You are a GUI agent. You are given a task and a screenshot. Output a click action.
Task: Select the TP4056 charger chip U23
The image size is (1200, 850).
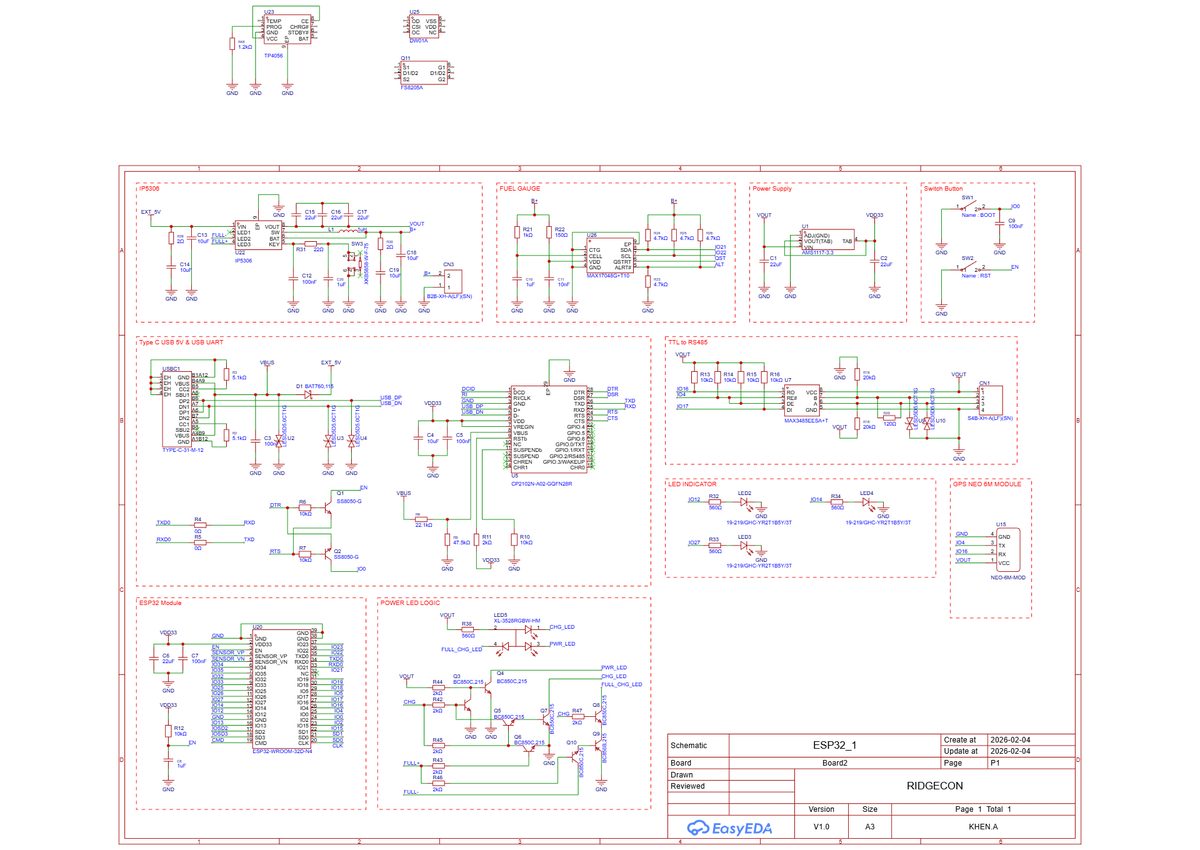click(x=288, y=29)
